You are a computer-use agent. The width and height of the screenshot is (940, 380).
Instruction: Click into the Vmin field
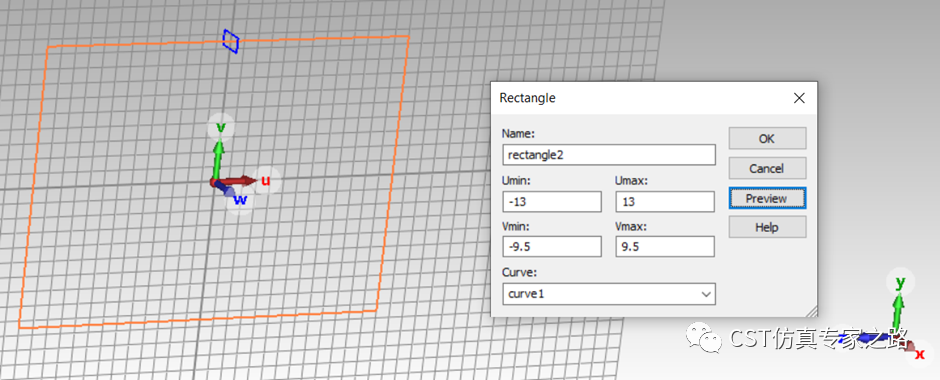552,246
